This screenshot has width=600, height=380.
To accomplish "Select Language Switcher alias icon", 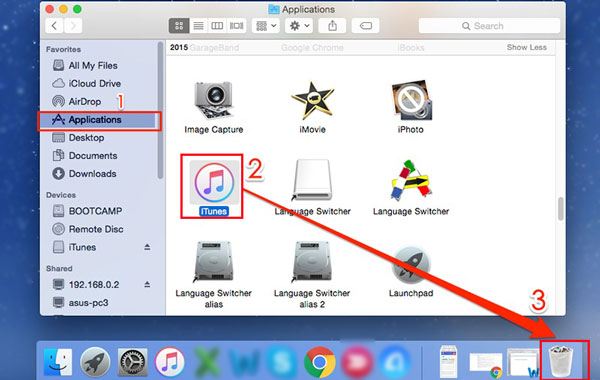I will [214, 262].
